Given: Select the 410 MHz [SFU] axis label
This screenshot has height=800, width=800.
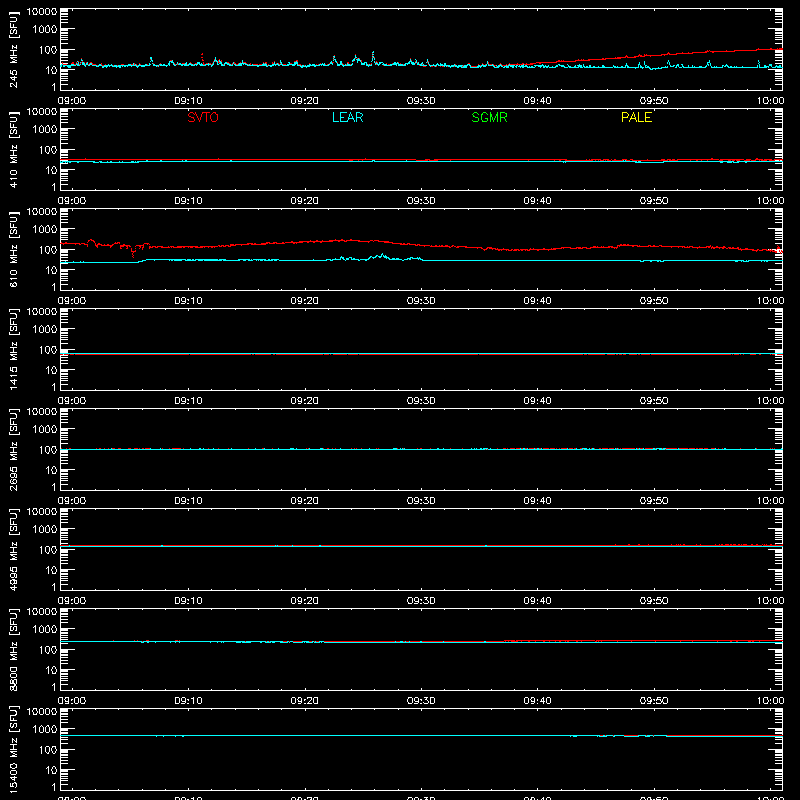Looking at the screenshot, I should click(13, 150).
